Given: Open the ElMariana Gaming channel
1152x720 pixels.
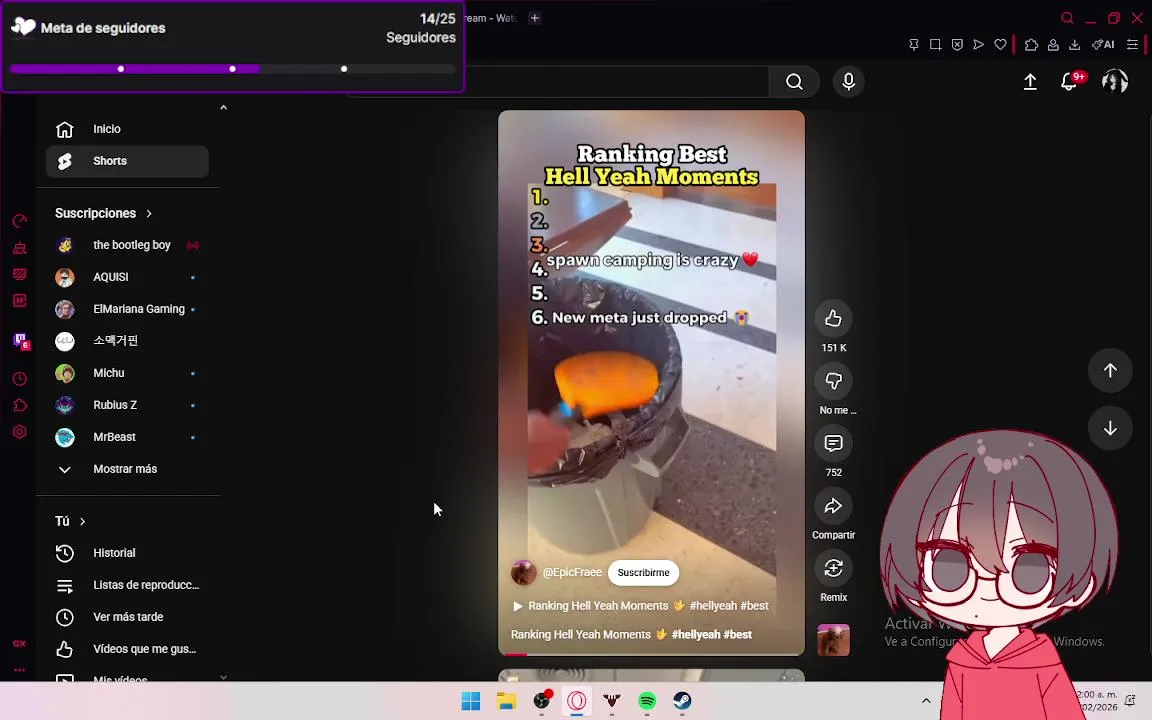Looking at the screenshot, I should click(127, 309).
